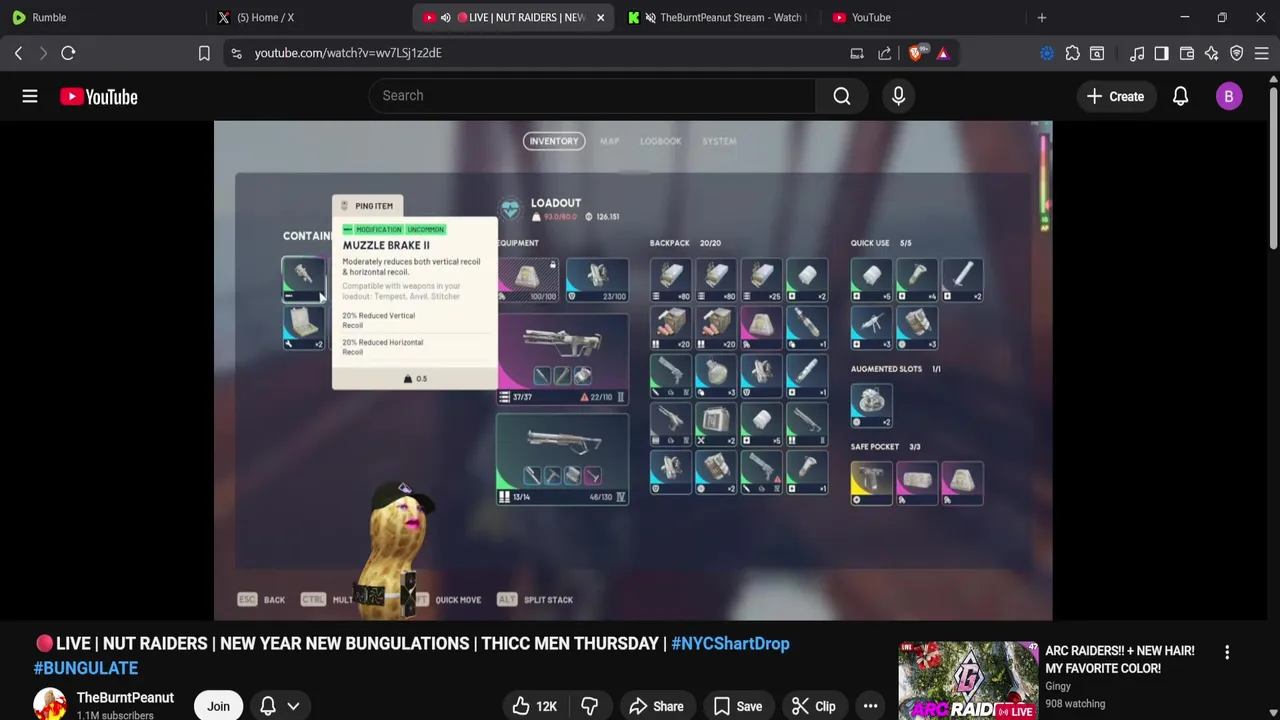Screen dimensions: 1280x720
Task: Click the shotgun weapon slot 13/14
Action: click(562, 459)
